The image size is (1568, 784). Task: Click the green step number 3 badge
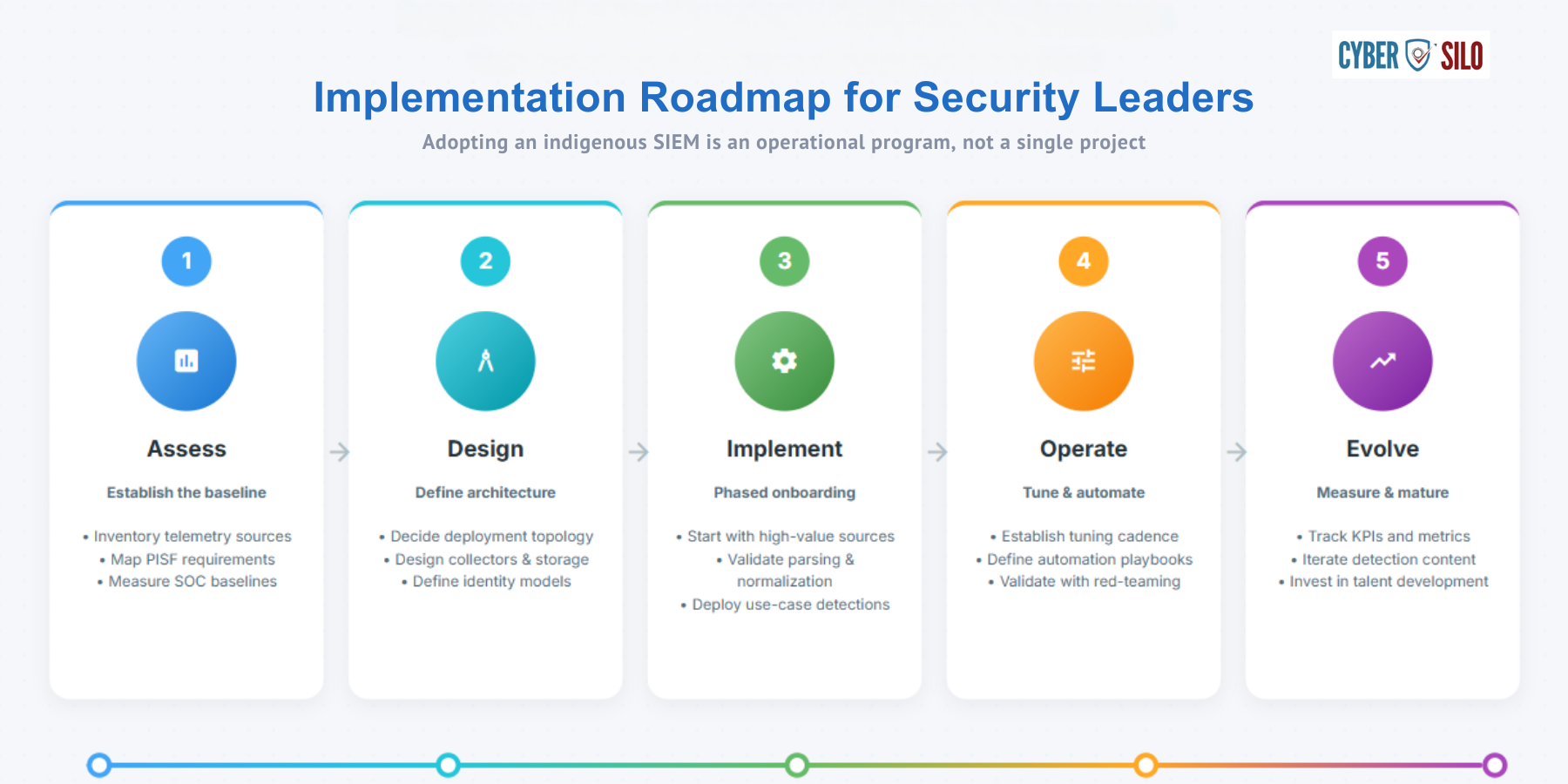tap(784, 260)
